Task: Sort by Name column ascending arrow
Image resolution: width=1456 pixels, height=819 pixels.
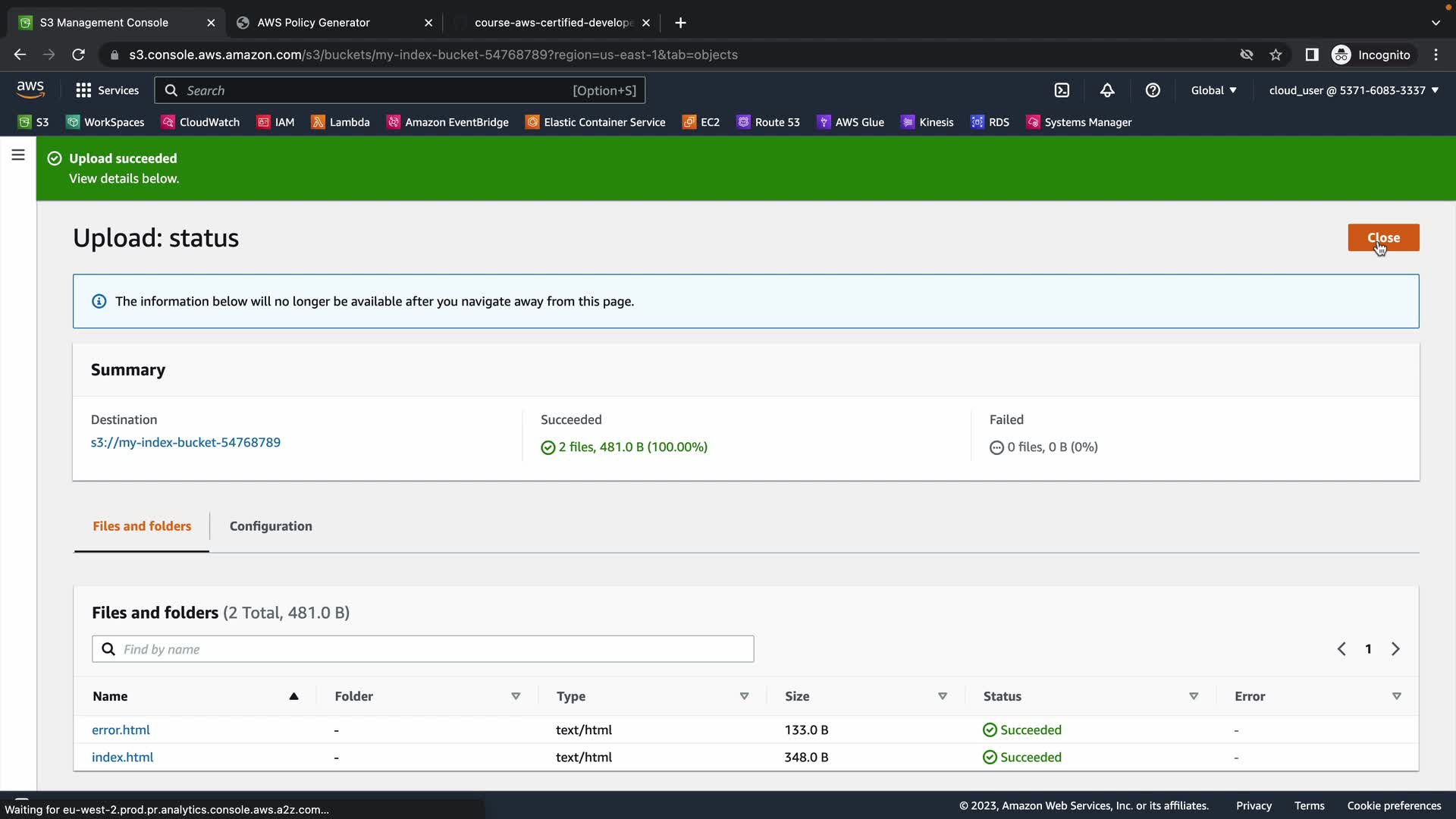Action: [x=293, y=696]
